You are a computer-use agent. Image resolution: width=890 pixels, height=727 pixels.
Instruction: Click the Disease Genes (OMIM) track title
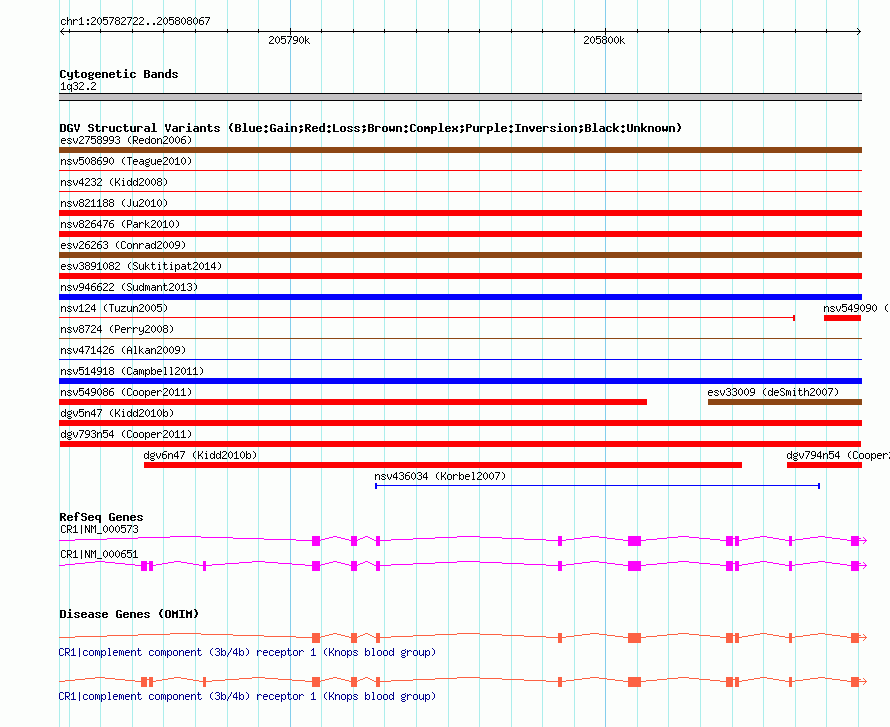coord(128,614)
